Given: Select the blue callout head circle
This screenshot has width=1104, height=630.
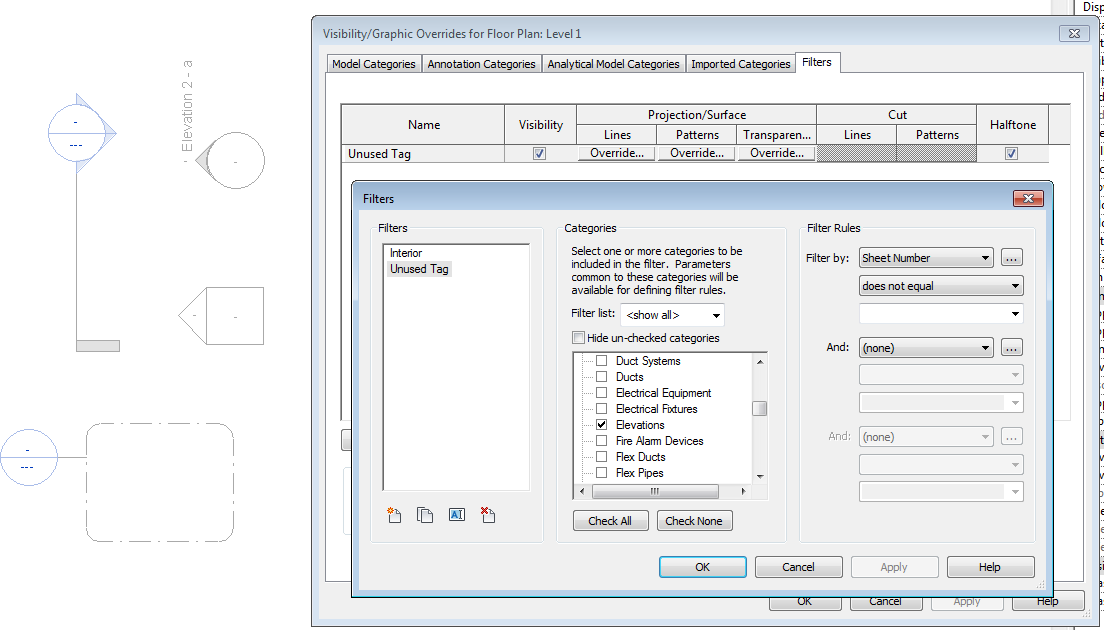Looking at the screenshot, I should pyautogui.click(x=28, y=458).
